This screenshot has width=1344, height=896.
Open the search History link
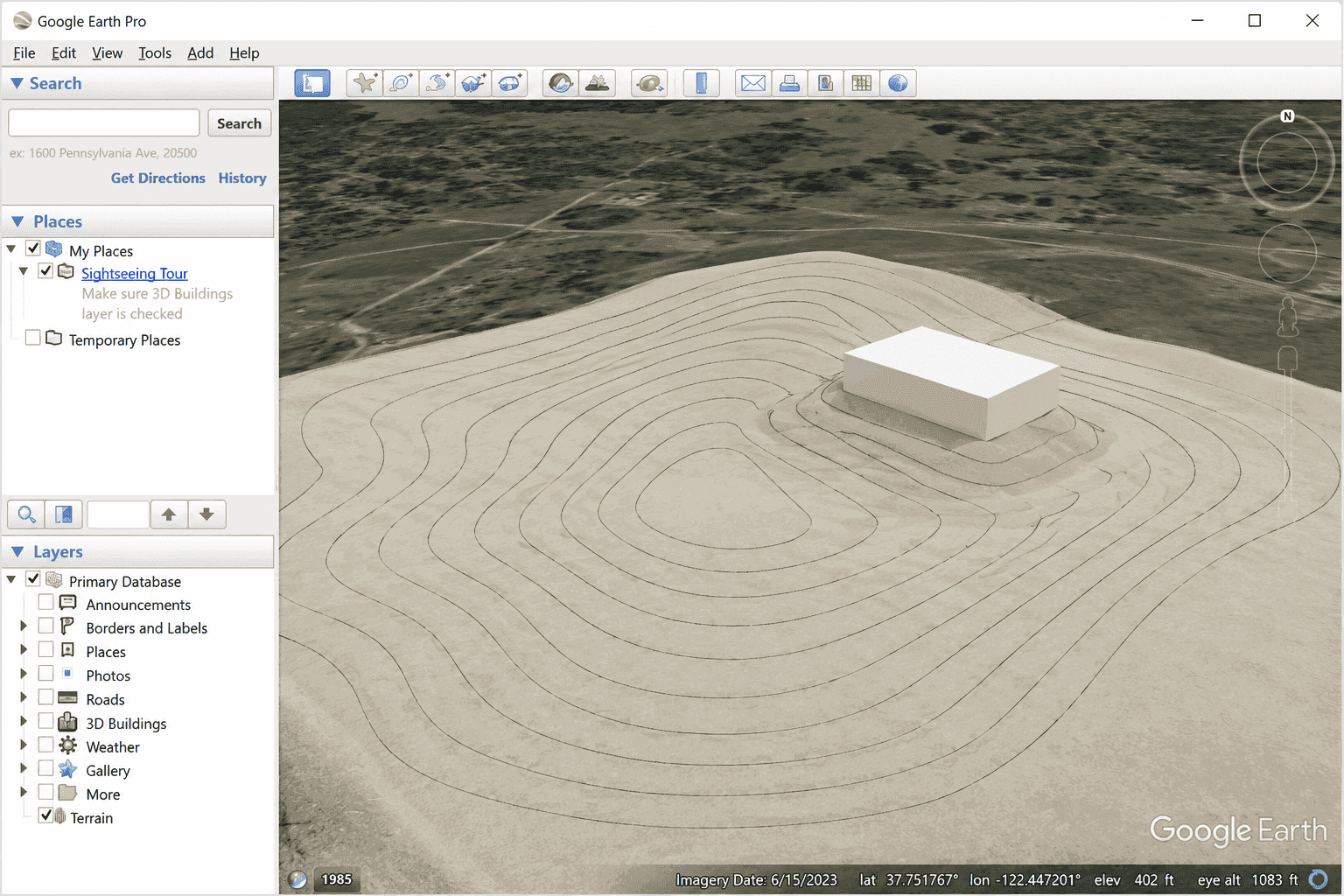[242, 178]
